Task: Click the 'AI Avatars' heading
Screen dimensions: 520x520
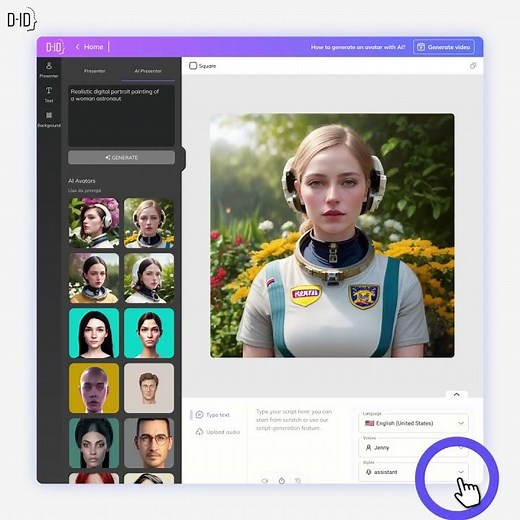Action: [x=82, y=181]
